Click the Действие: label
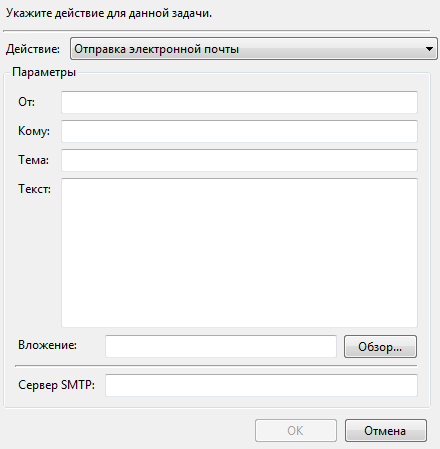Screen dimensions: 440x449 coord(33,49)
